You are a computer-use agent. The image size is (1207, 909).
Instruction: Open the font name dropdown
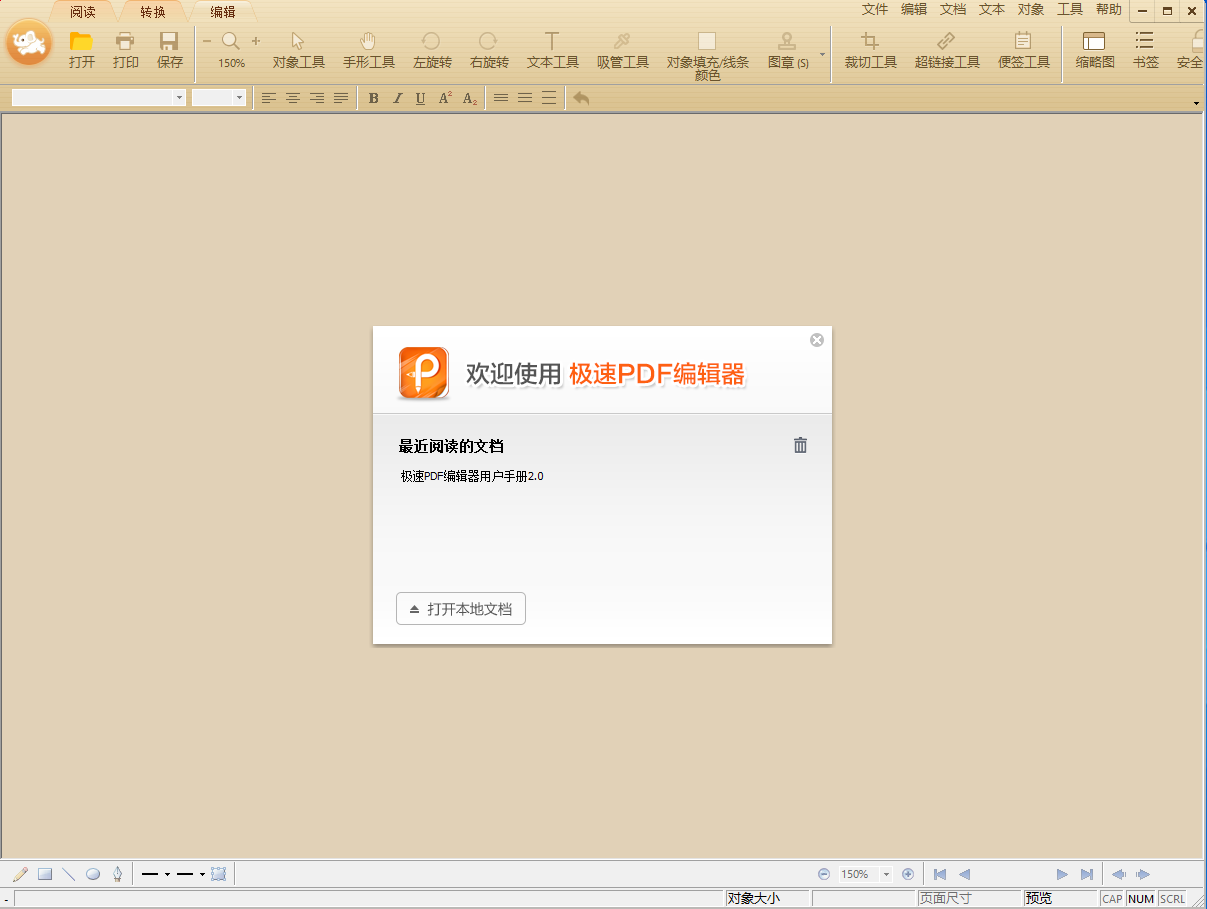(x=180, y=98)
